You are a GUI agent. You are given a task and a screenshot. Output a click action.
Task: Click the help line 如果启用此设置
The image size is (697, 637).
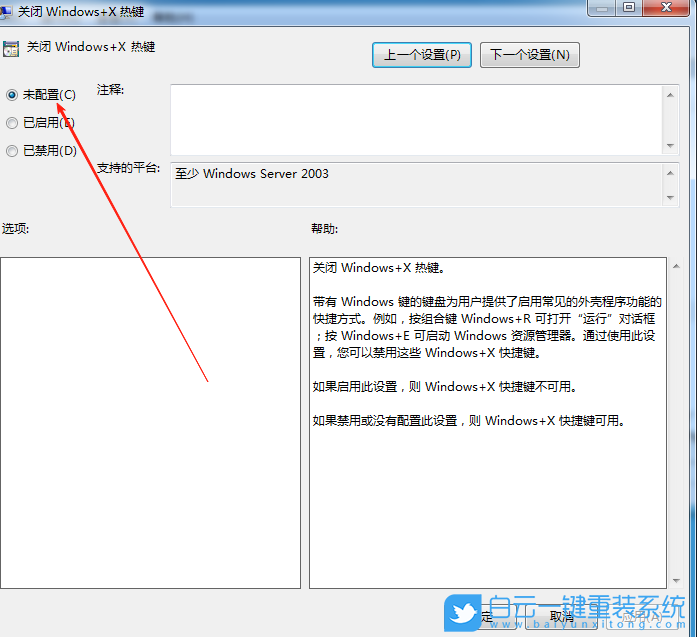[445, 386]
